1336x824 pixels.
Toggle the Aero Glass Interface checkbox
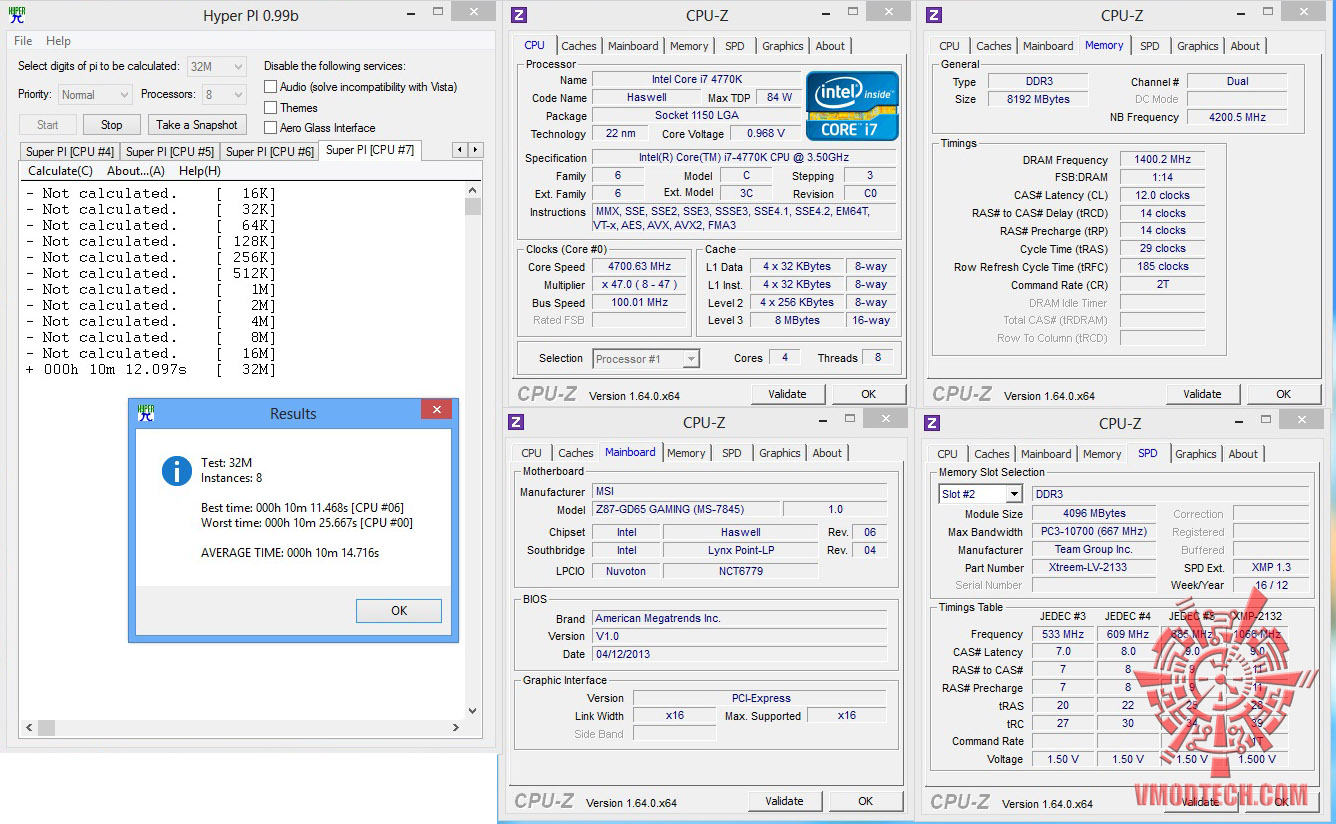[x=270, y=128]
